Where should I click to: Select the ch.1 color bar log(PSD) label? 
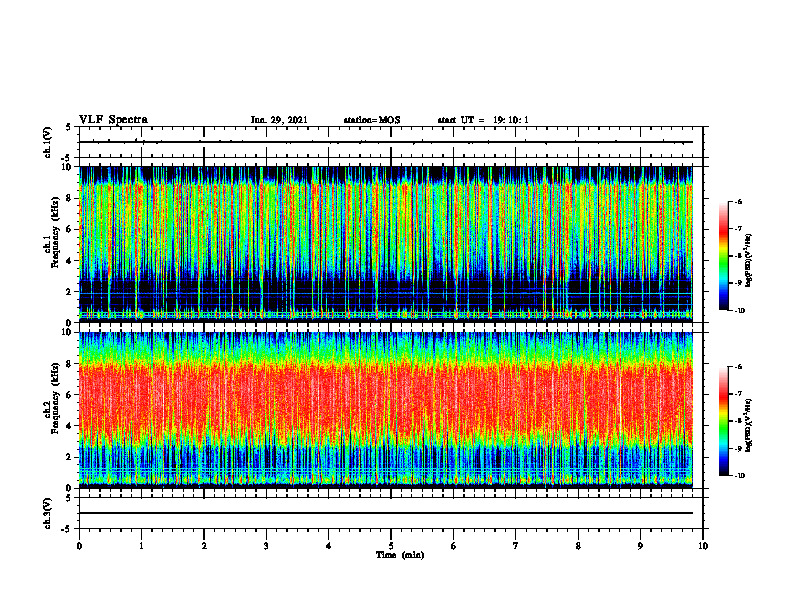click(x=749, y=261)
